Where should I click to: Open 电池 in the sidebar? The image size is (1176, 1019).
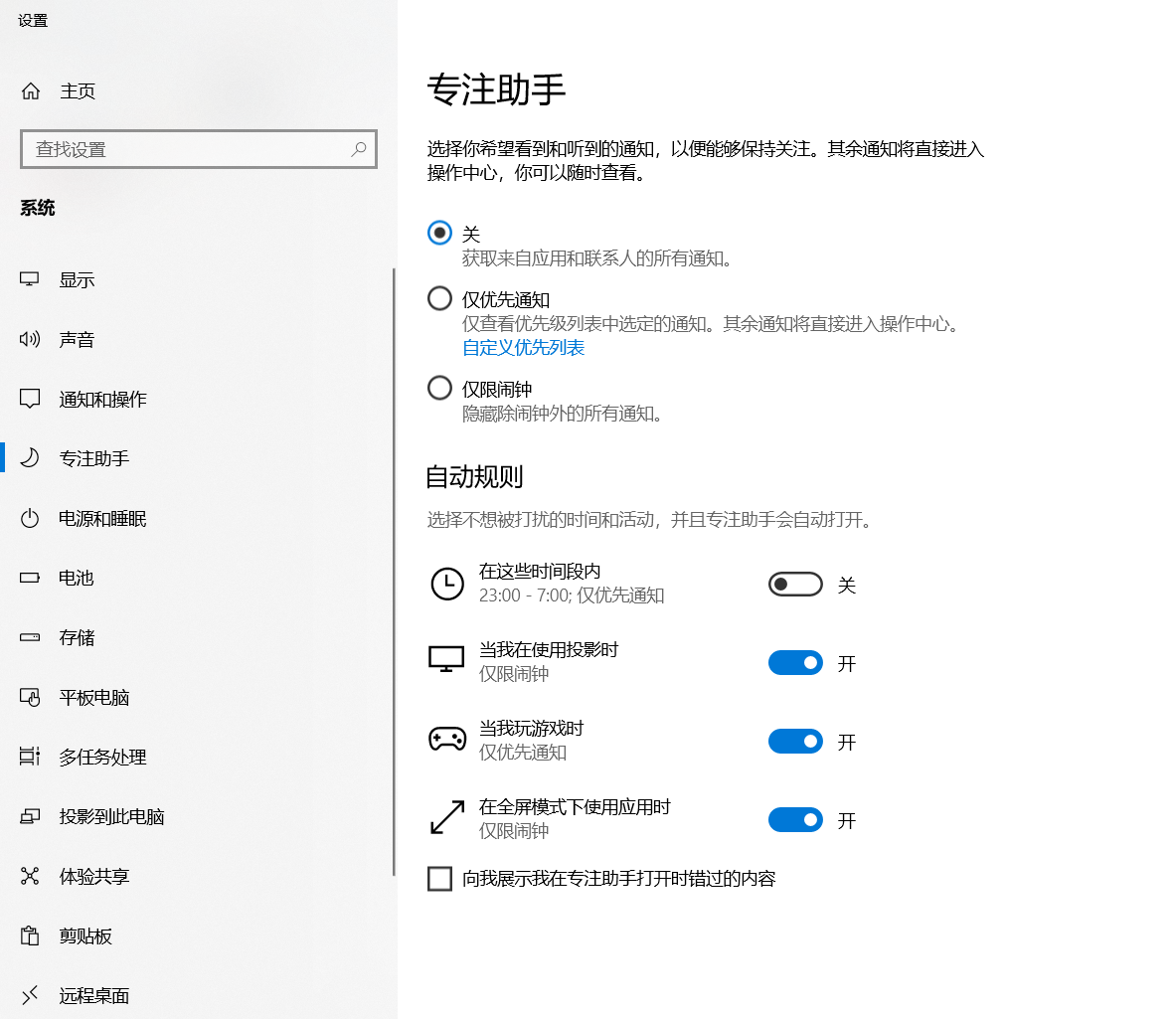(x=197, y=579)
